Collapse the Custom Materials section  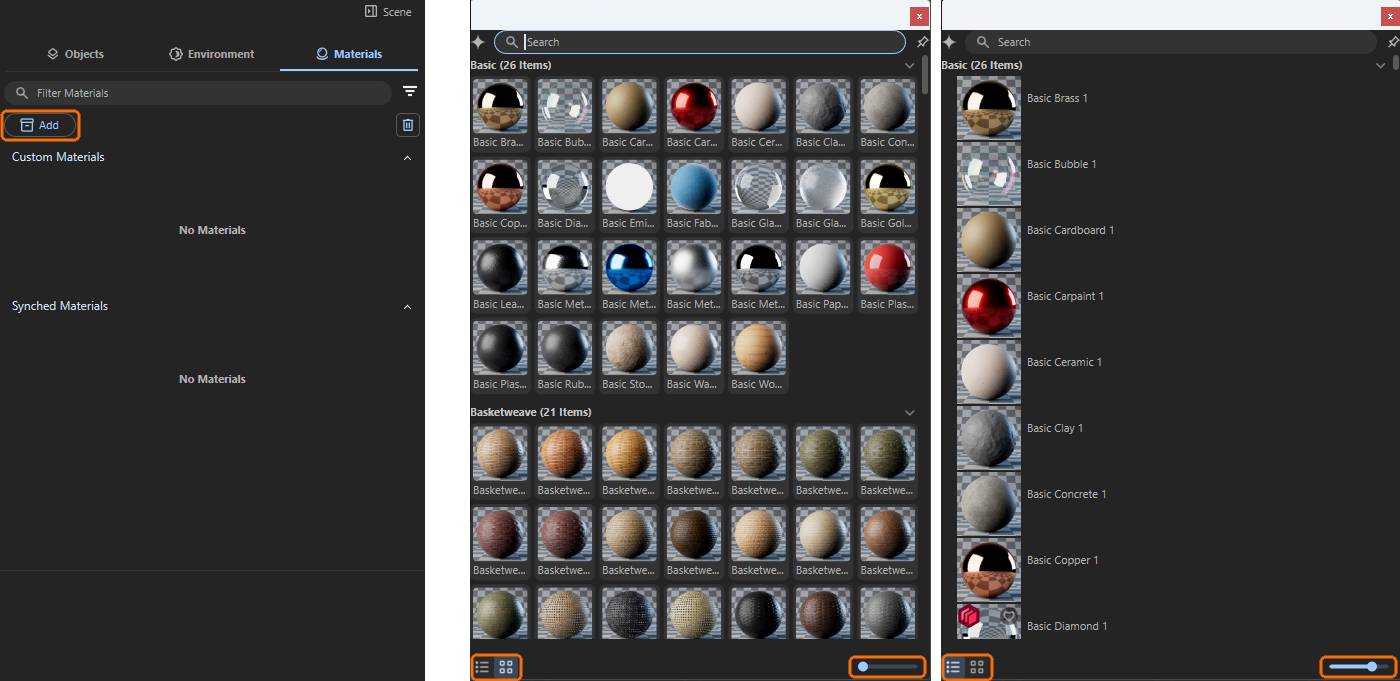click(x=407, y=157)
